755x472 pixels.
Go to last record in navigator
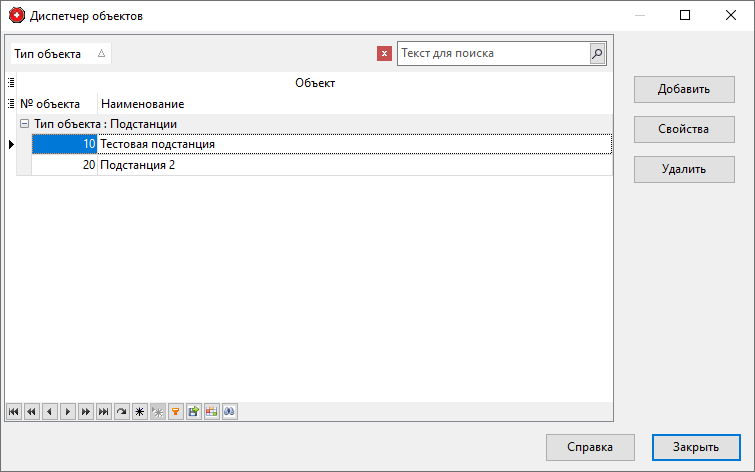pos(104,412)
